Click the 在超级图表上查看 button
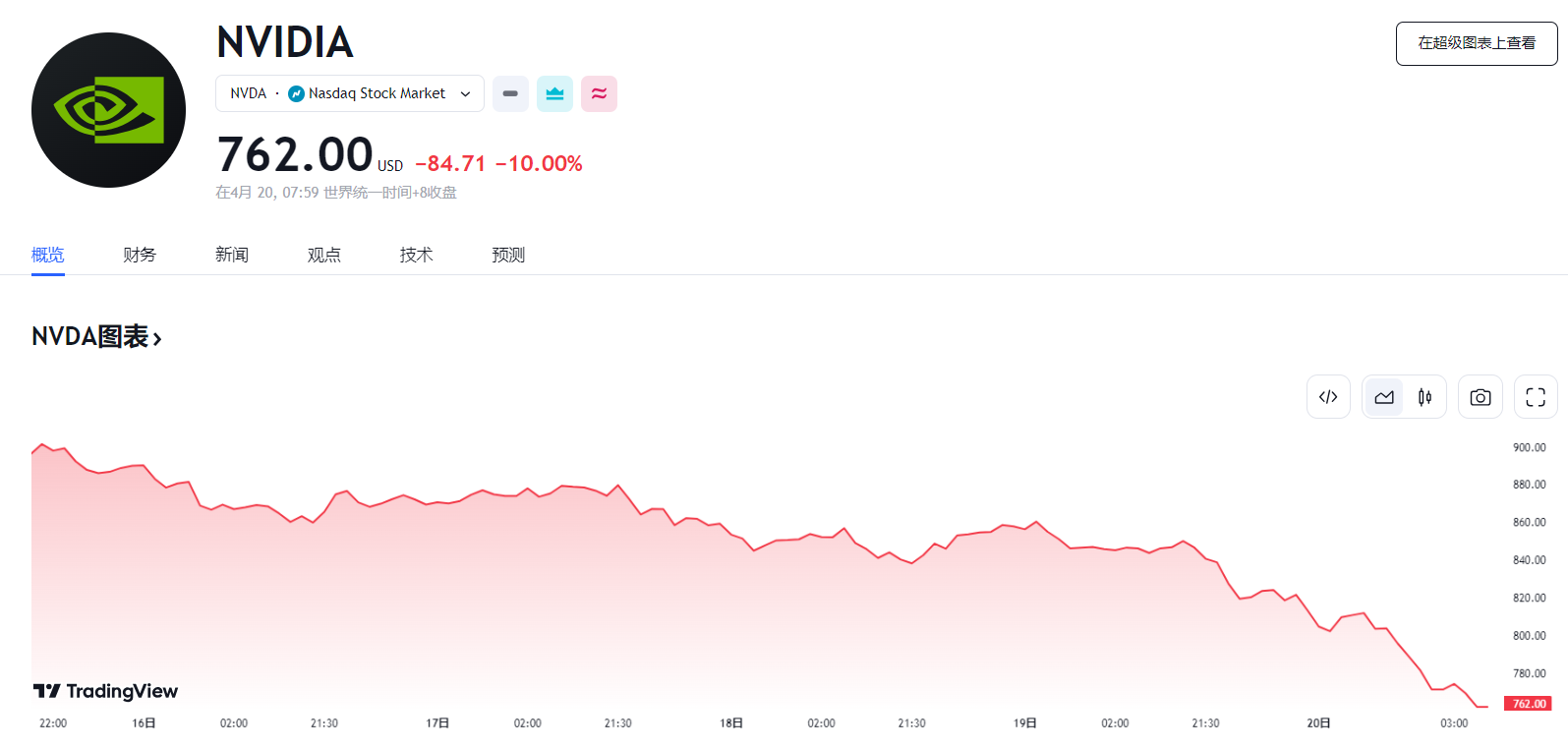Image resolution: width=1568 pixels, height=748 pixels. point(1477,43)
